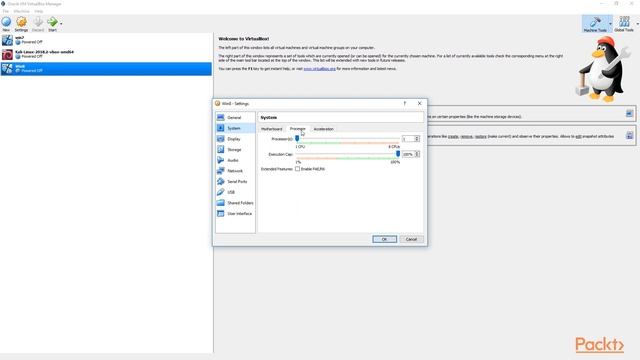640x360 pixels.
Task: Open Audio settings category
Action: point(236,160)
